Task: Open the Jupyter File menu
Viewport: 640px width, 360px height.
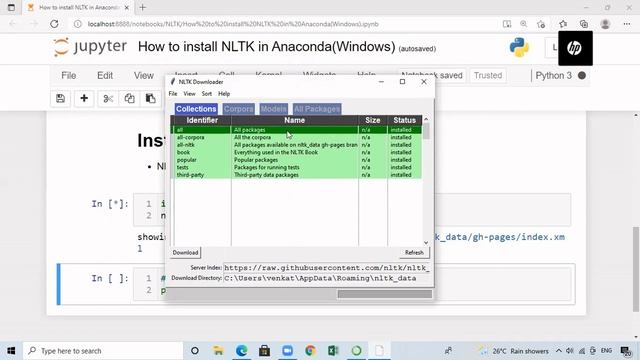Action: (x=69, y=76)
